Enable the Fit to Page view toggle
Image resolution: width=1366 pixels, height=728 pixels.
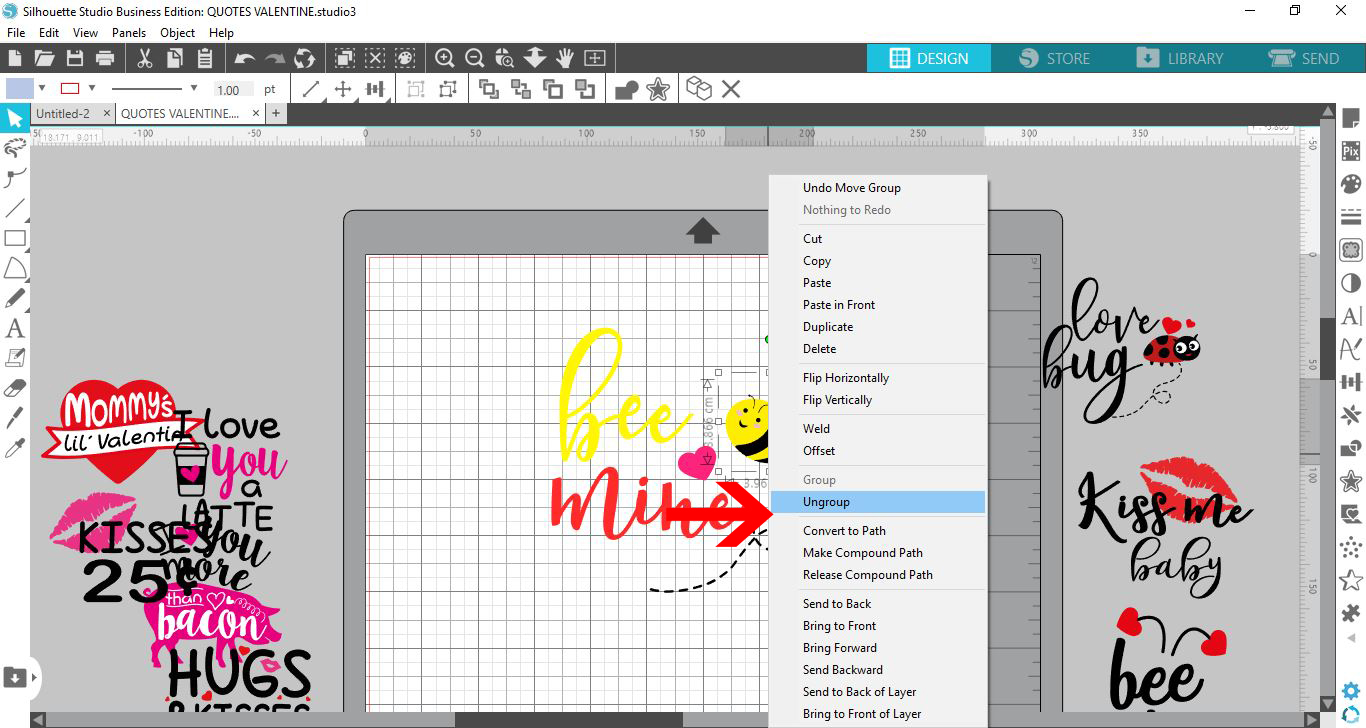coord(594,58)
